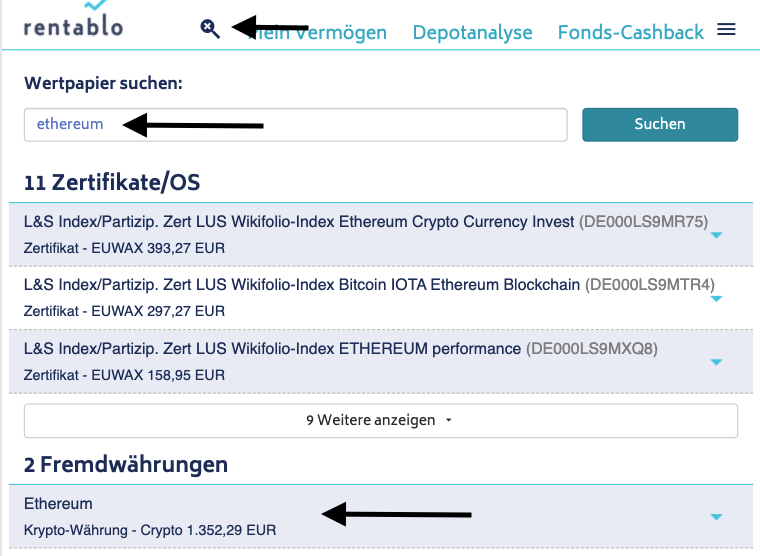Open the Depotanalyse tab

tap(472, 33)
